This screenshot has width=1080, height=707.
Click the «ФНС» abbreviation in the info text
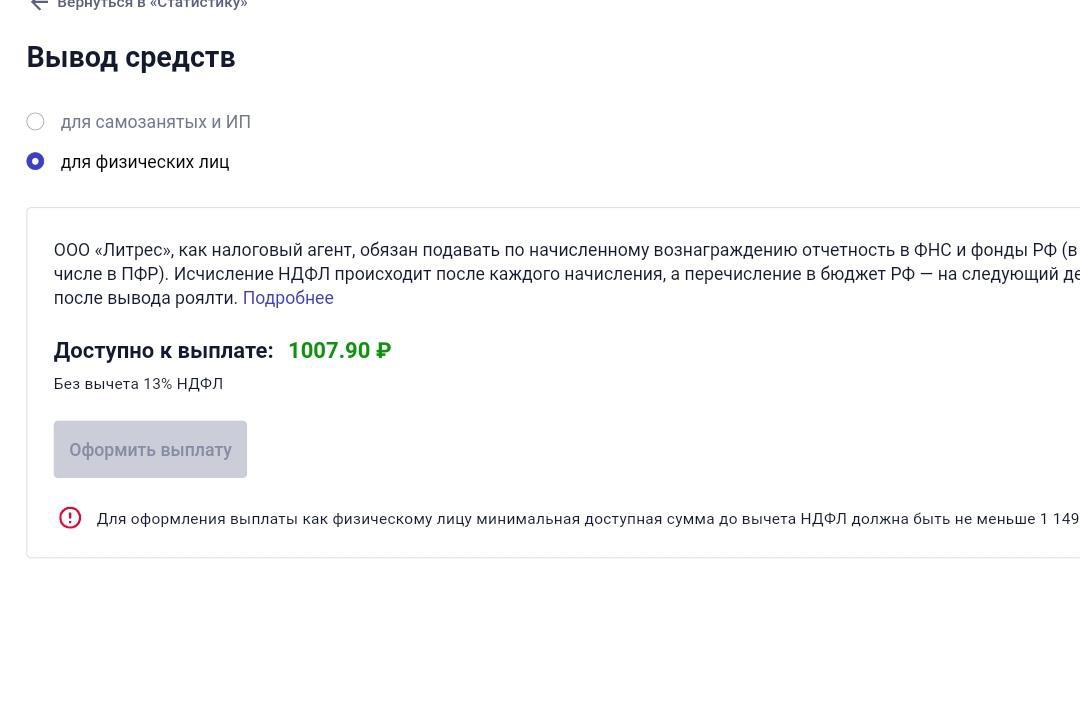click(932, 250)
